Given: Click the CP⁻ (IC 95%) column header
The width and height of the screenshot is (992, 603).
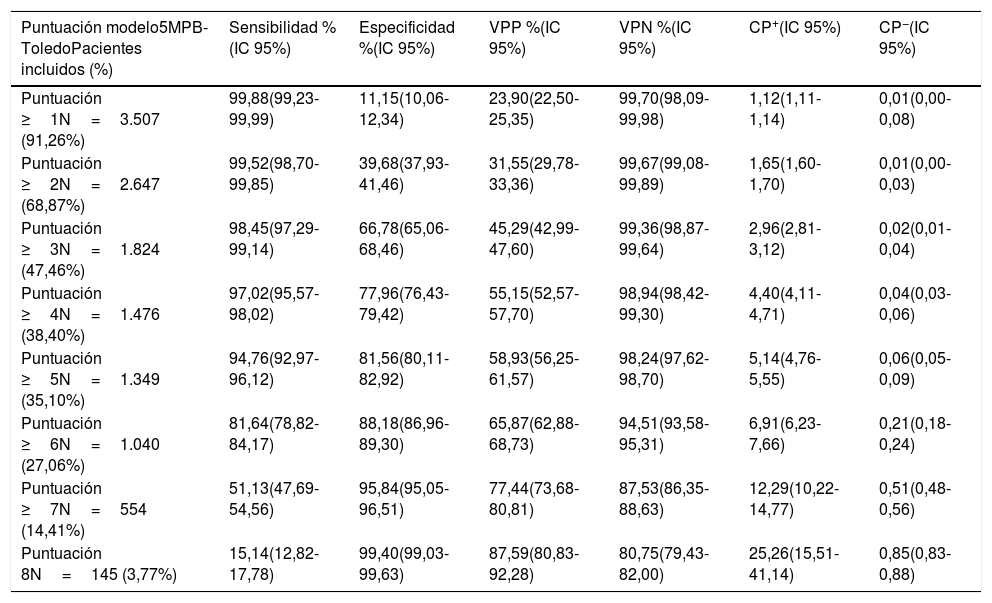Looking at the screenshot, I should tap(902, 37).
